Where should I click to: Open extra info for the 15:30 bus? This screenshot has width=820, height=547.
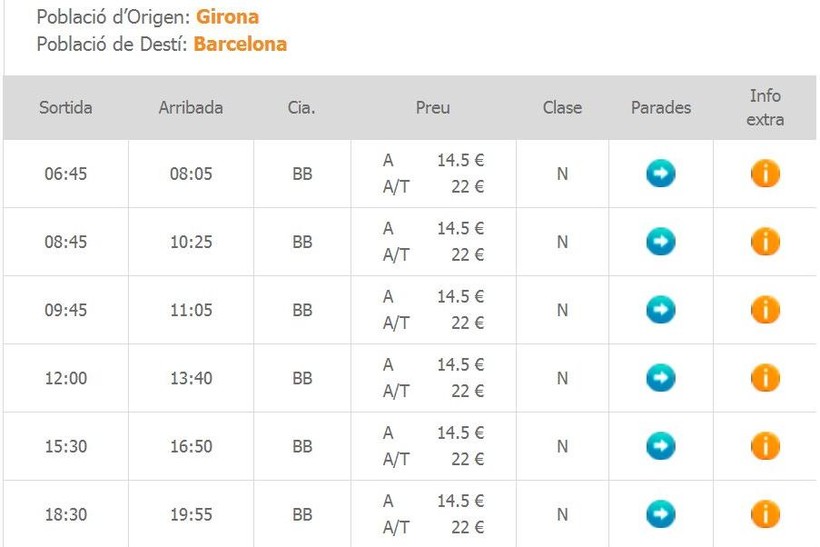tap(765, 446)
